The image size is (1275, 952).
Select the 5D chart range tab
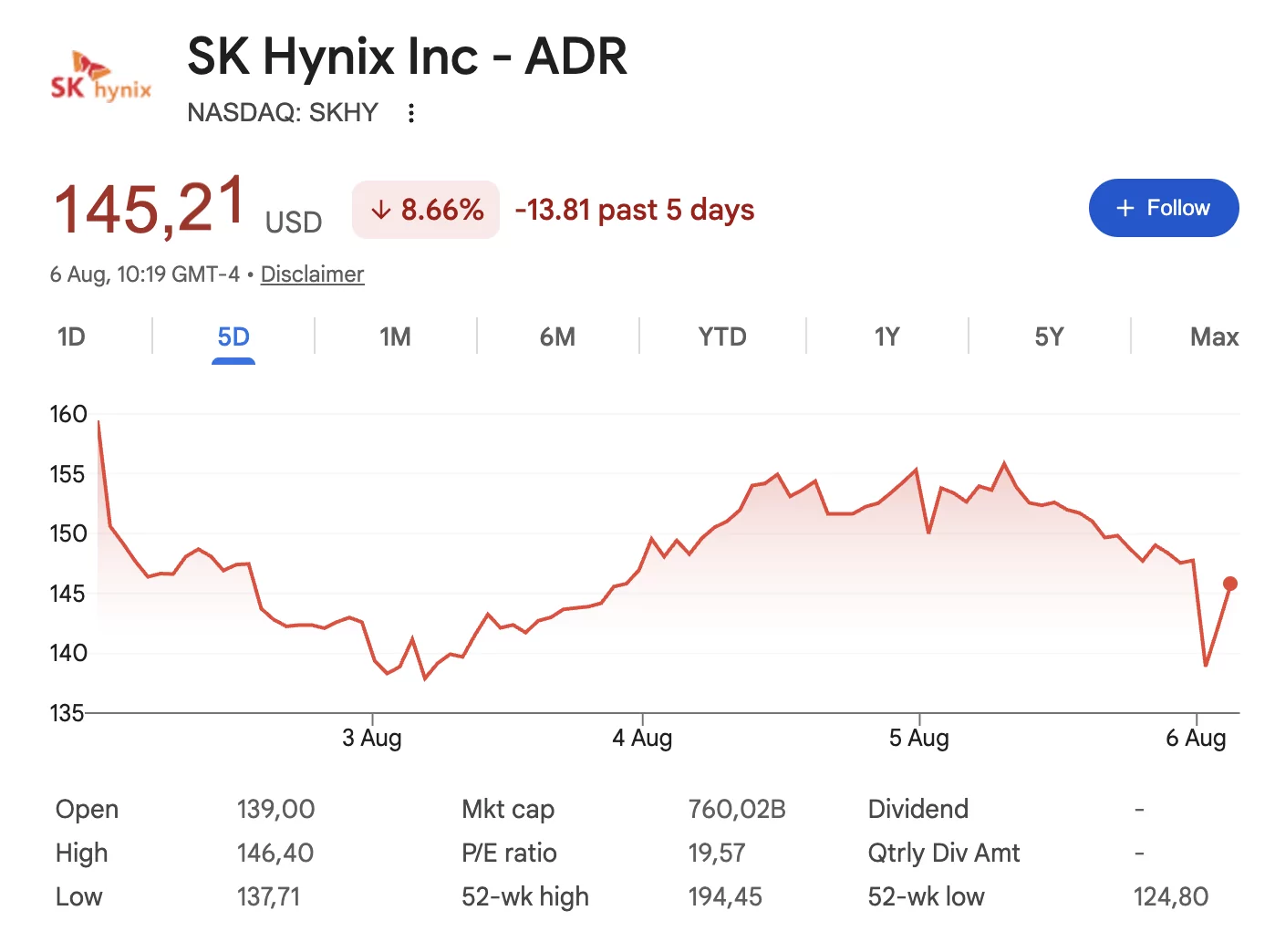(233, 337)
